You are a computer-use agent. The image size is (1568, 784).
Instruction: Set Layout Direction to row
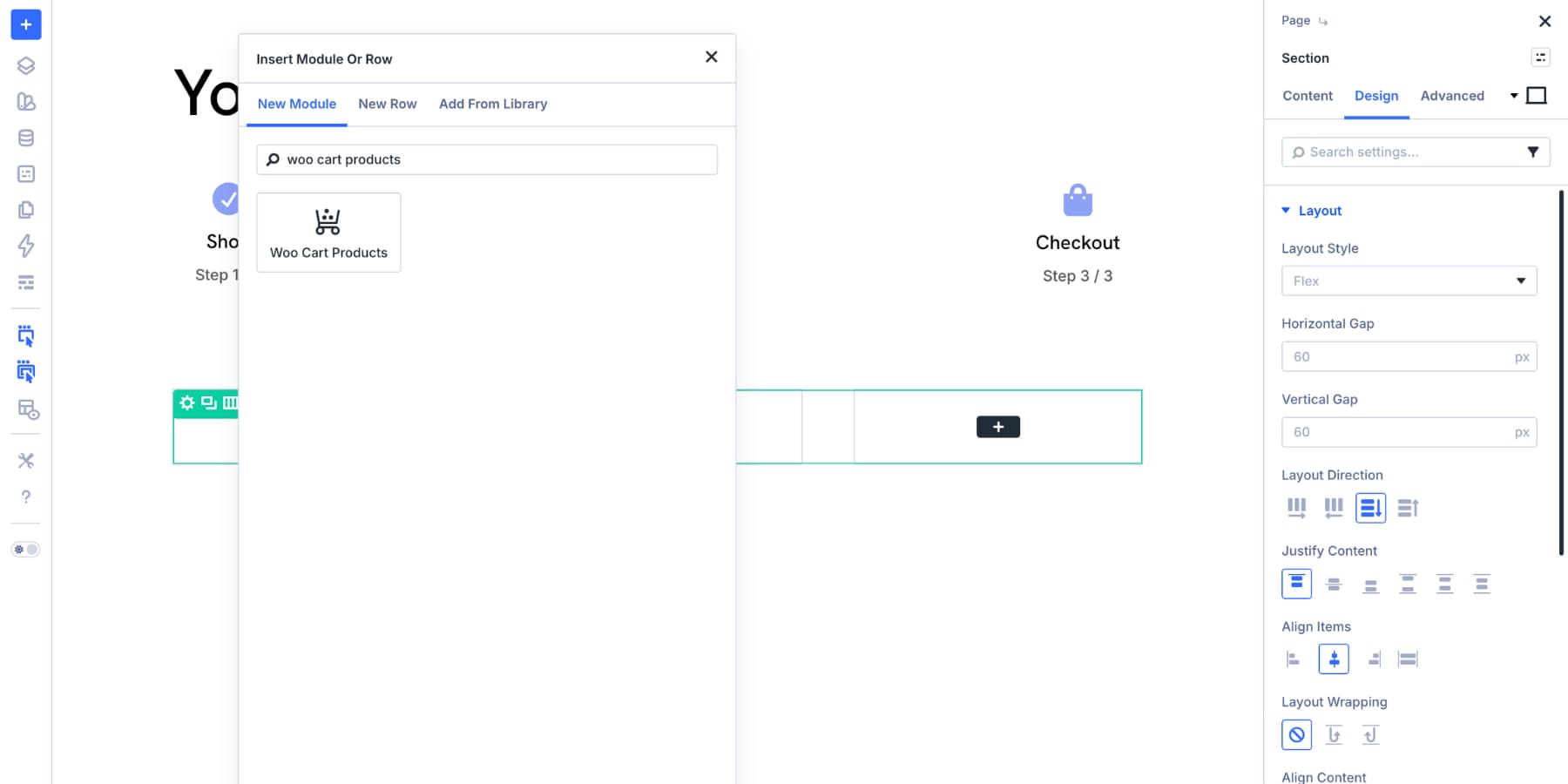[1297, 508]
